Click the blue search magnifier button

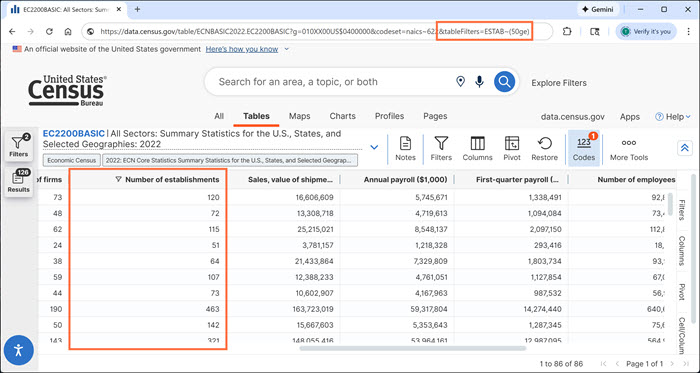click(x=504, y=82)
